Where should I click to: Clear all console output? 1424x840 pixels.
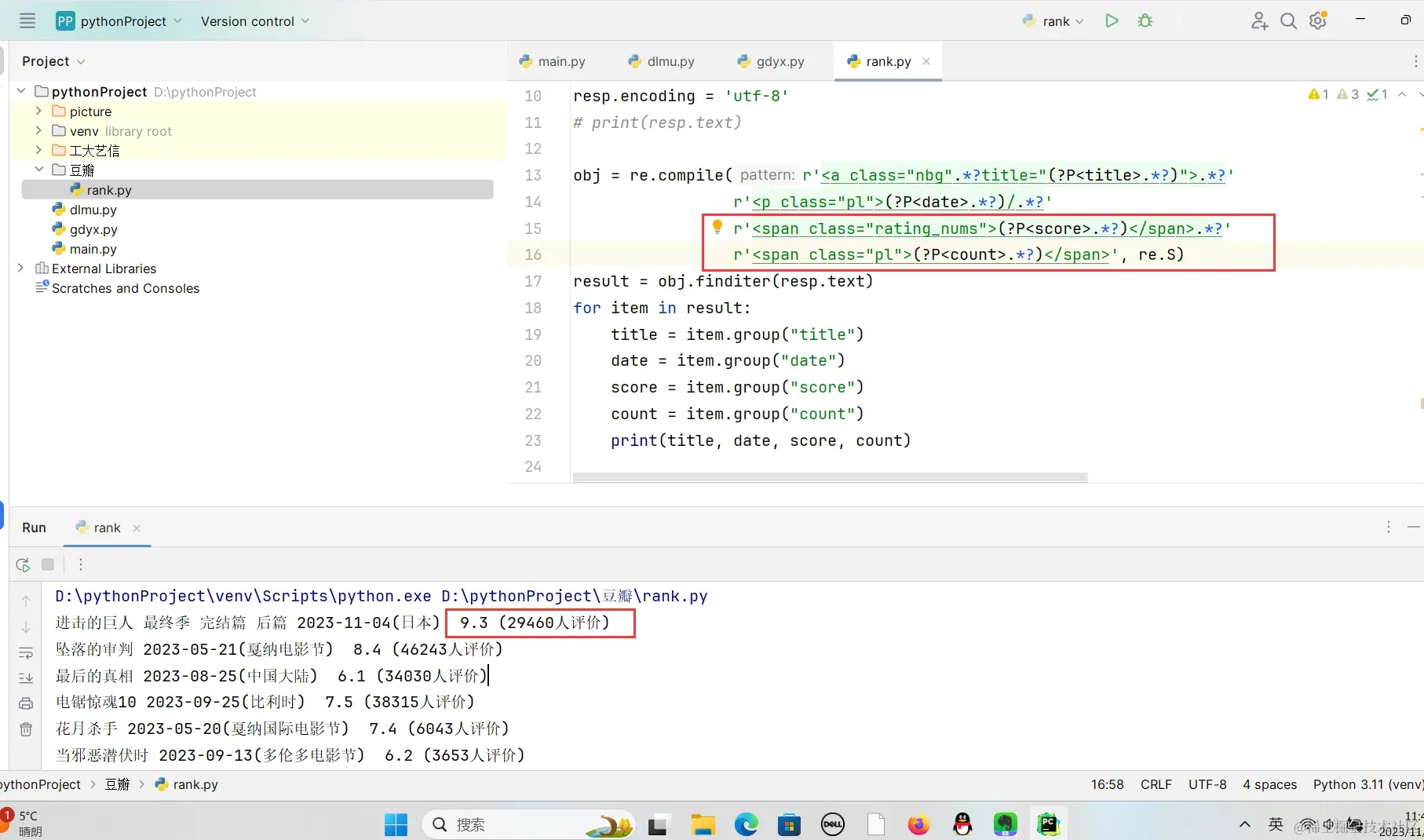click(26, 729)
